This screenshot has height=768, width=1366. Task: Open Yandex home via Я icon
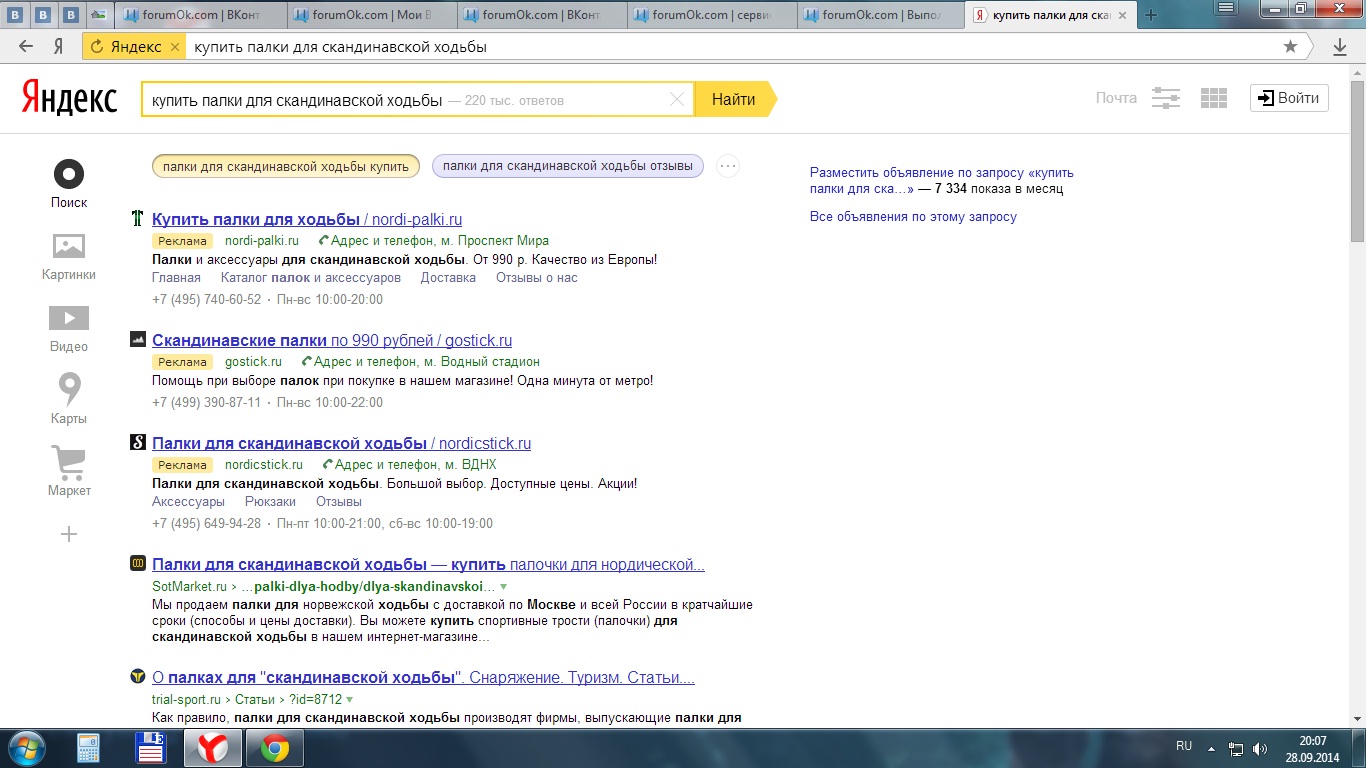click(x=59, y=47)
